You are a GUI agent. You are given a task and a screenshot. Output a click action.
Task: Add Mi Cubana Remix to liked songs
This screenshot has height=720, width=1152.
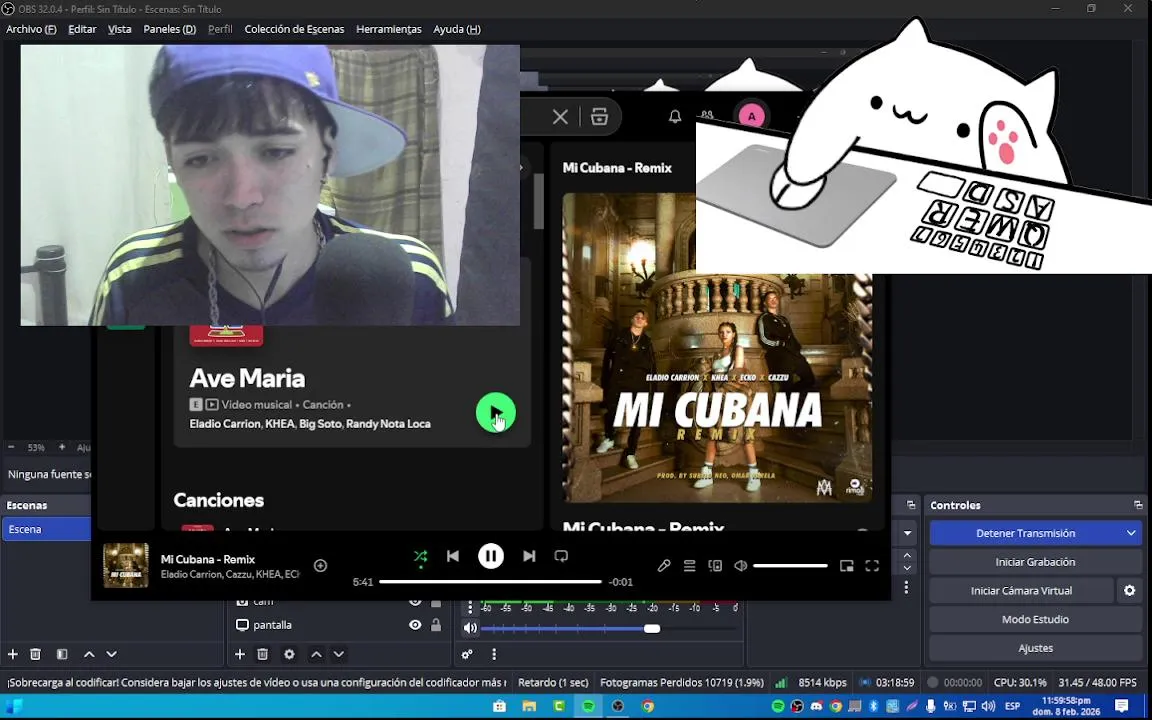[x=320, y=566]
